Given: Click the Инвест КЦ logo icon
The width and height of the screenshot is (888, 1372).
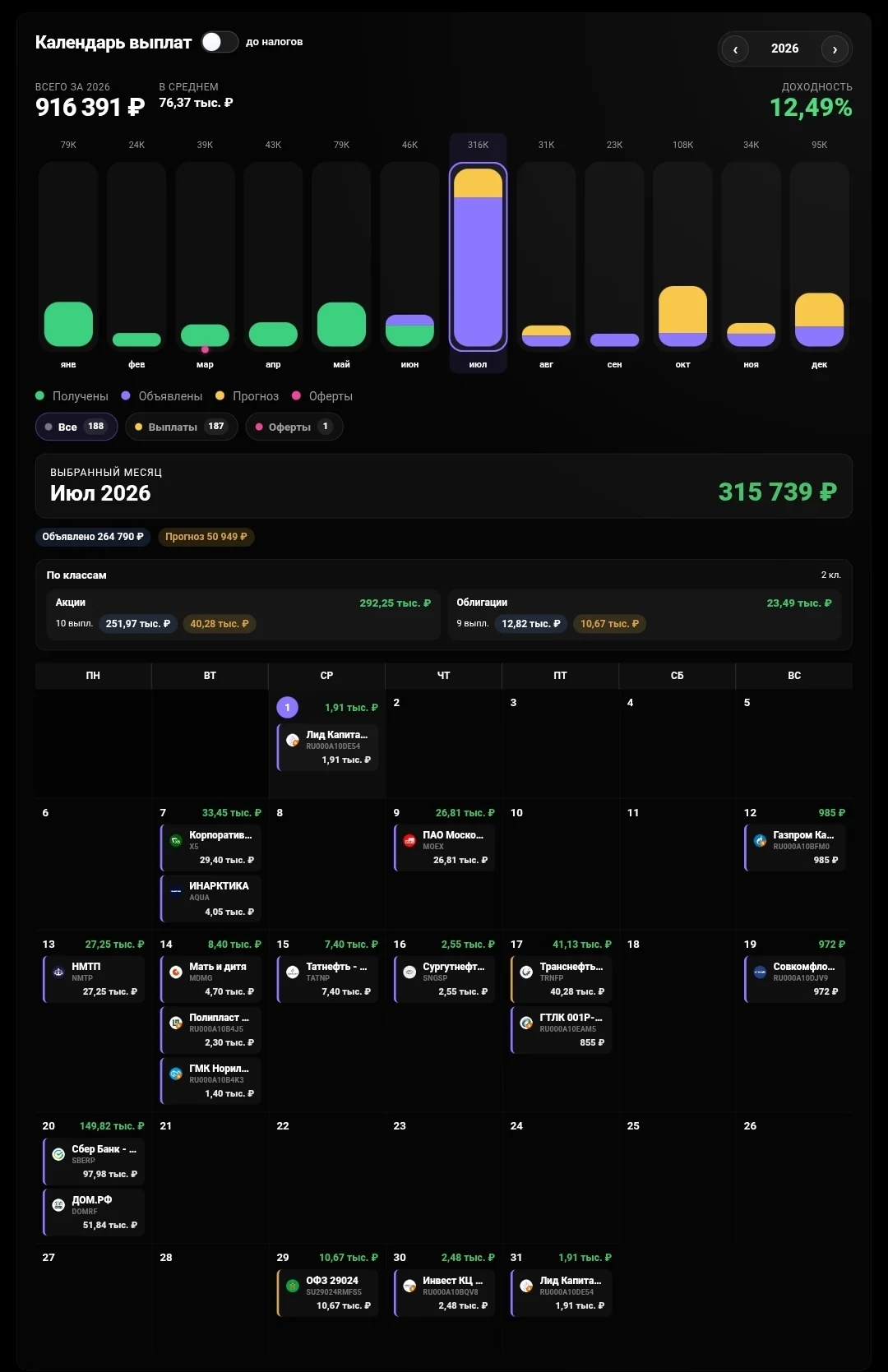Looking at the screenshot, I should 409,1287.
